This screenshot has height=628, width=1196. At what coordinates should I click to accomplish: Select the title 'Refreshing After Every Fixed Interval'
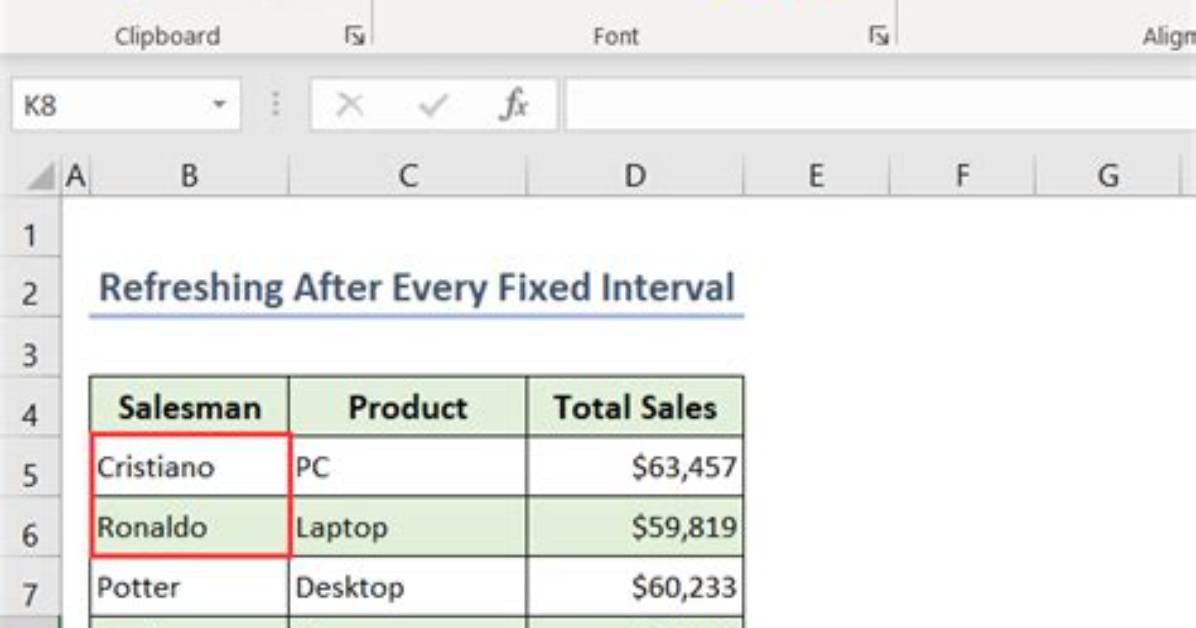click(x=416, y=288)
